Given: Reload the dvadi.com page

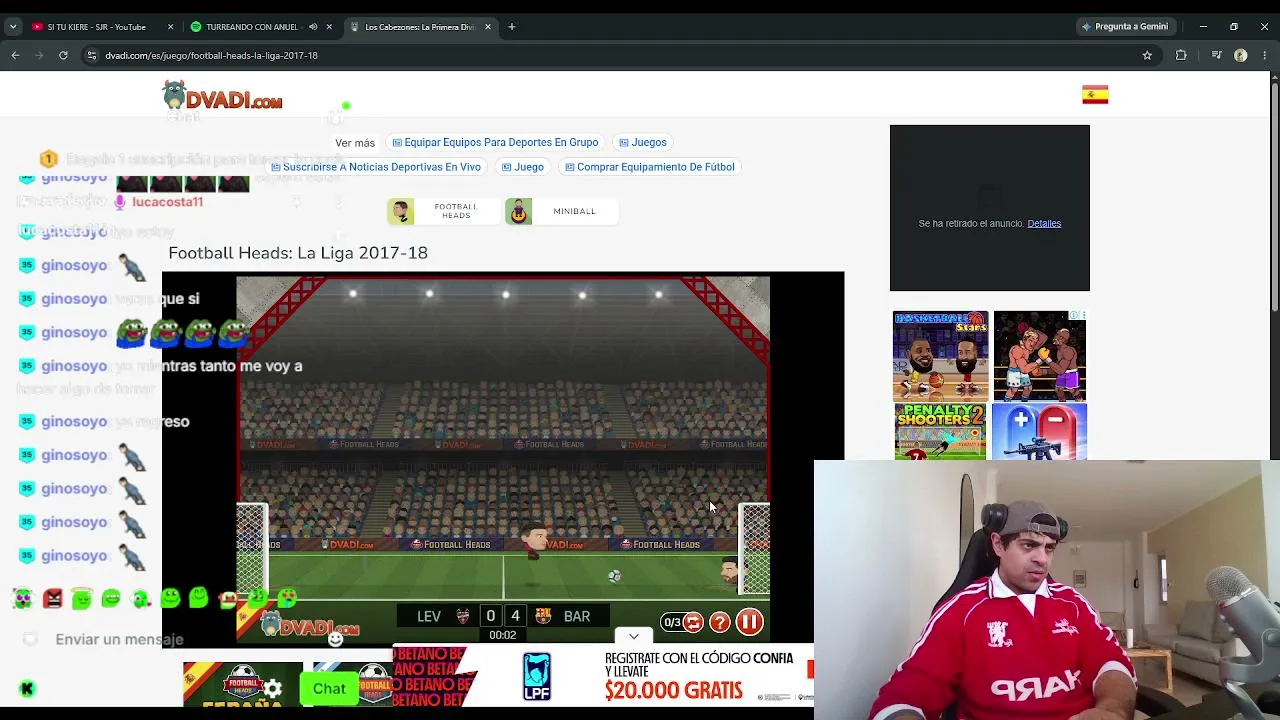Looking at the screenshot, I should pos(63,55).
